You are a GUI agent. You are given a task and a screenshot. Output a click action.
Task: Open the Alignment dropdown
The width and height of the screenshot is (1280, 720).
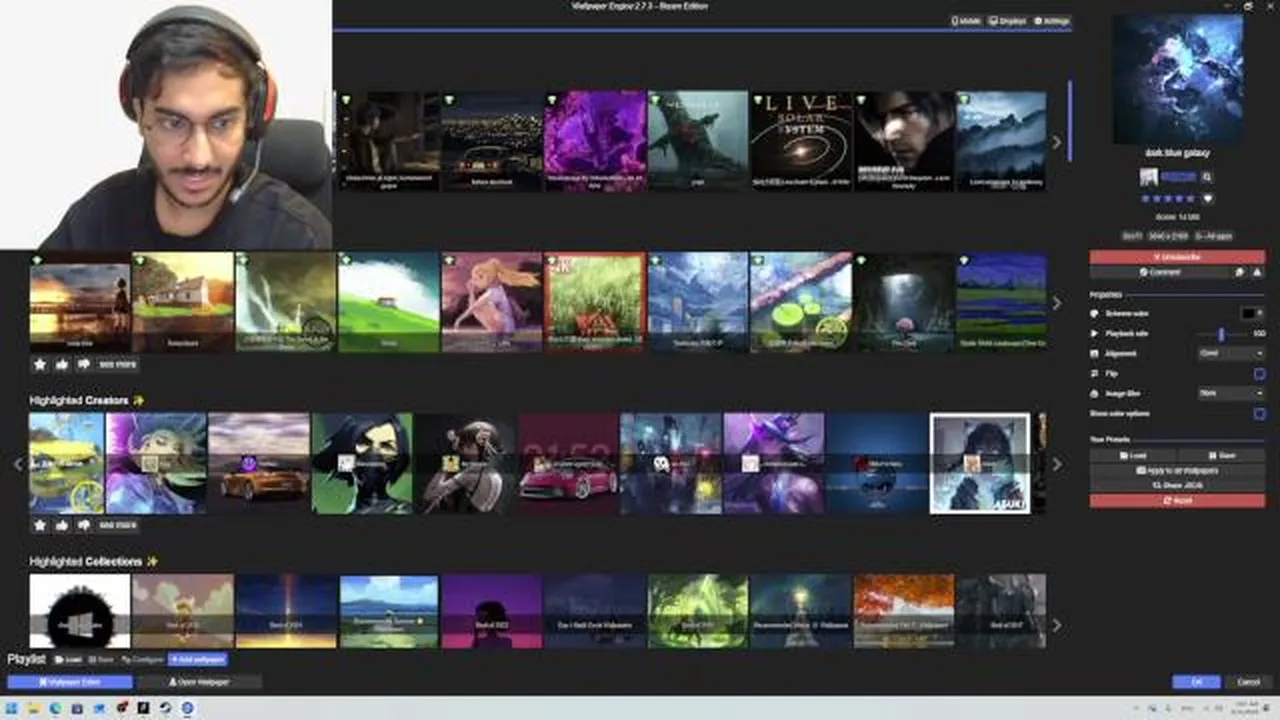pos(1231,353)
